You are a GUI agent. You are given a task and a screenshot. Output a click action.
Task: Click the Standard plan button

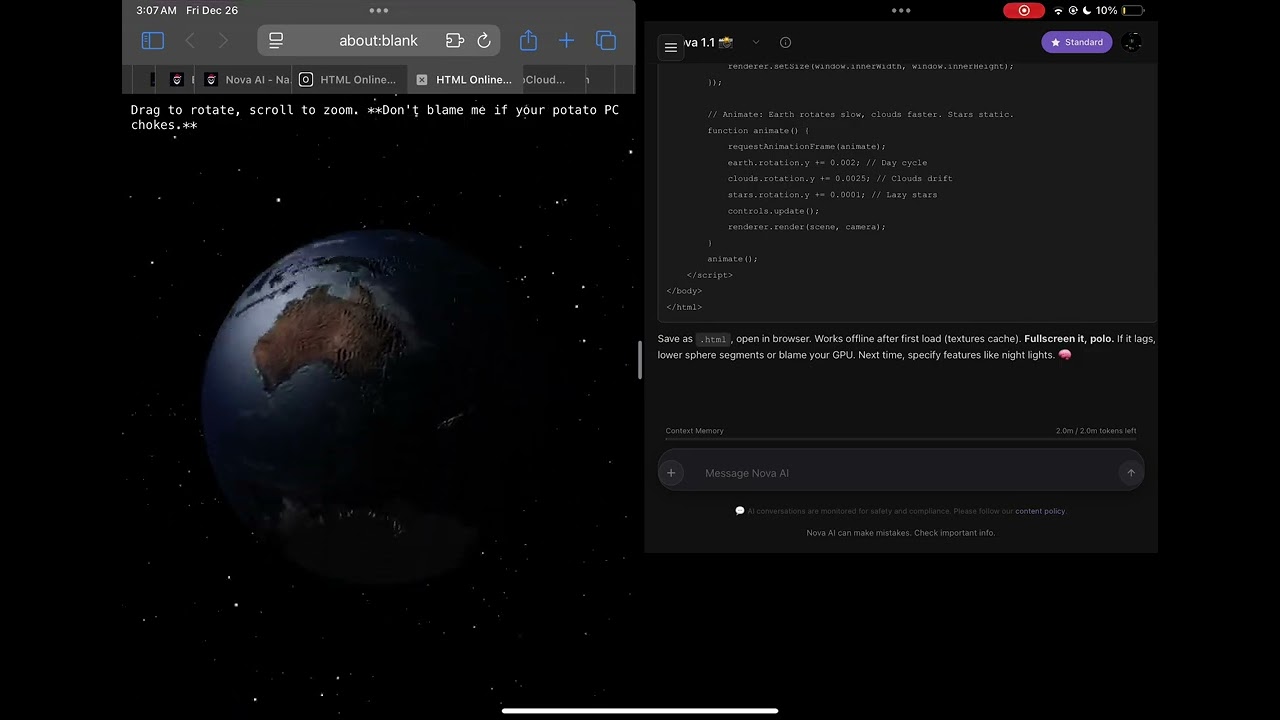point(1077,42)
